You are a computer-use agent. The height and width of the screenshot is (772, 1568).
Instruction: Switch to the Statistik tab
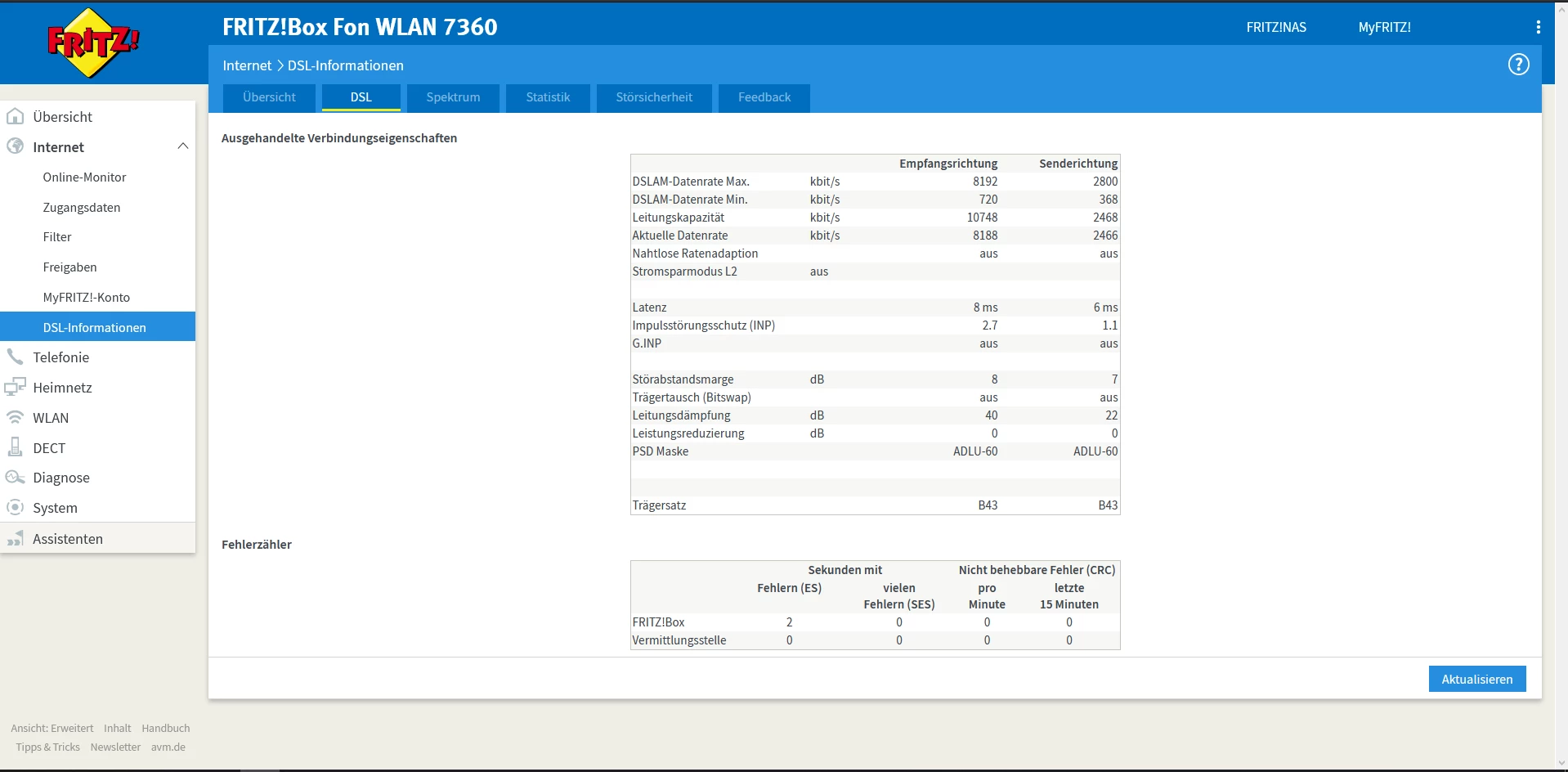pyautogui.click(x=548, y=97)
